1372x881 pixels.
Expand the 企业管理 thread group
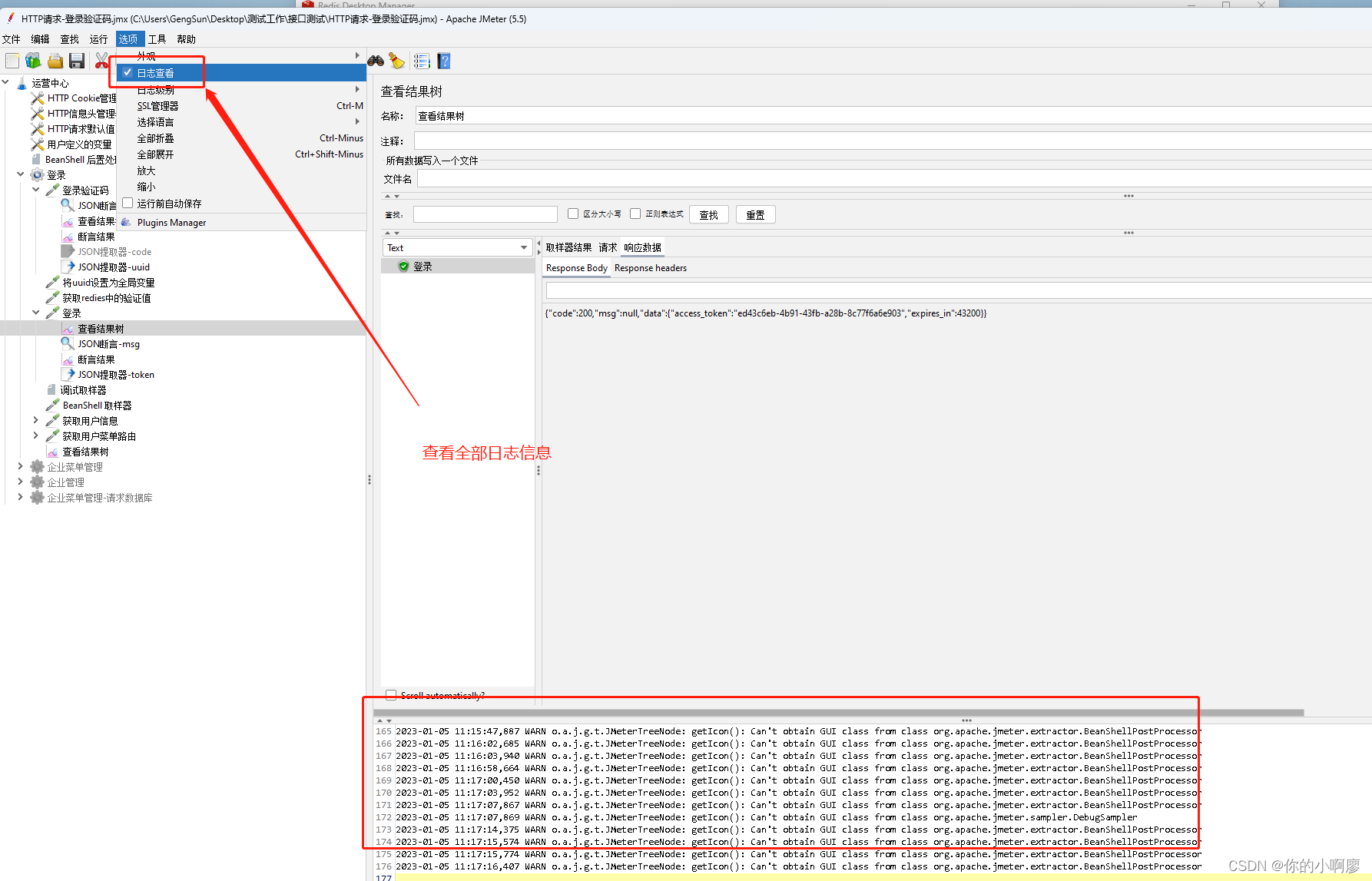pos(21,482)
